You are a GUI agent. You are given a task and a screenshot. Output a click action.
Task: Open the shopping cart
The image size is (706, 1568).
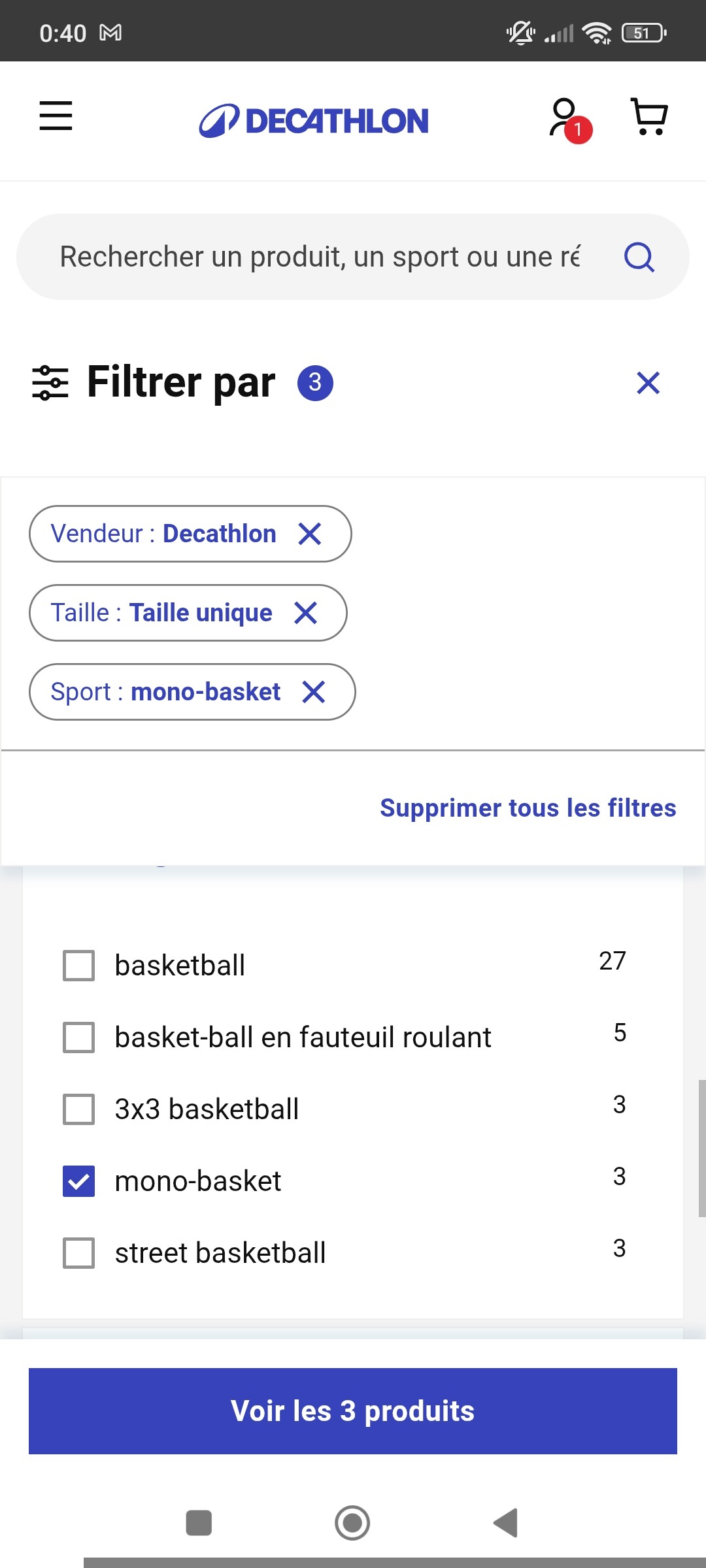[x=649, y=117]
